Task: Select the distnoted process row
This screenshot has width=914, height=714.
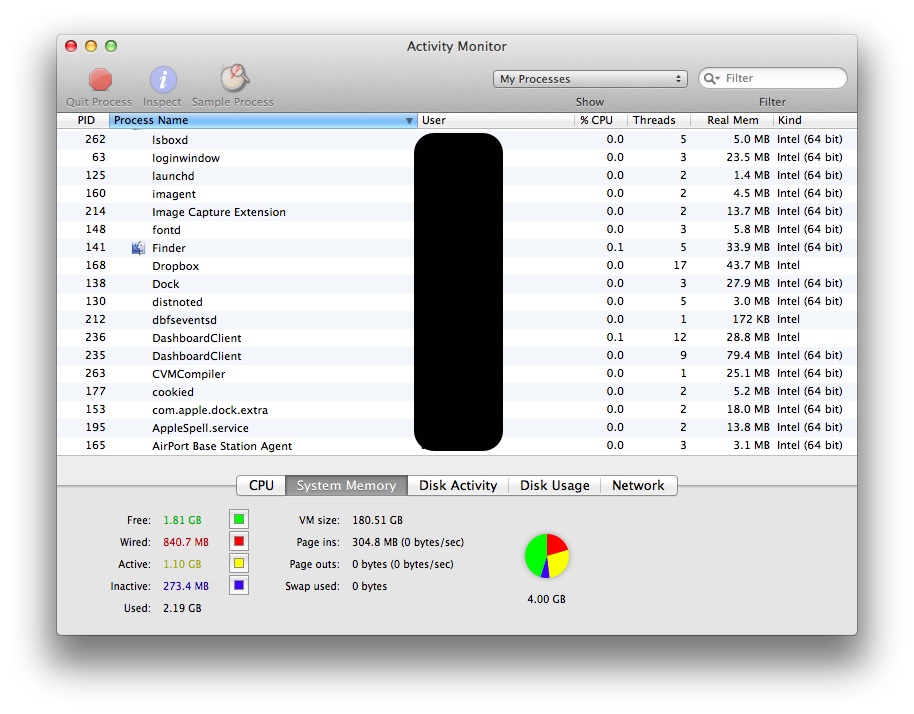Action: (x=457, y=302)
